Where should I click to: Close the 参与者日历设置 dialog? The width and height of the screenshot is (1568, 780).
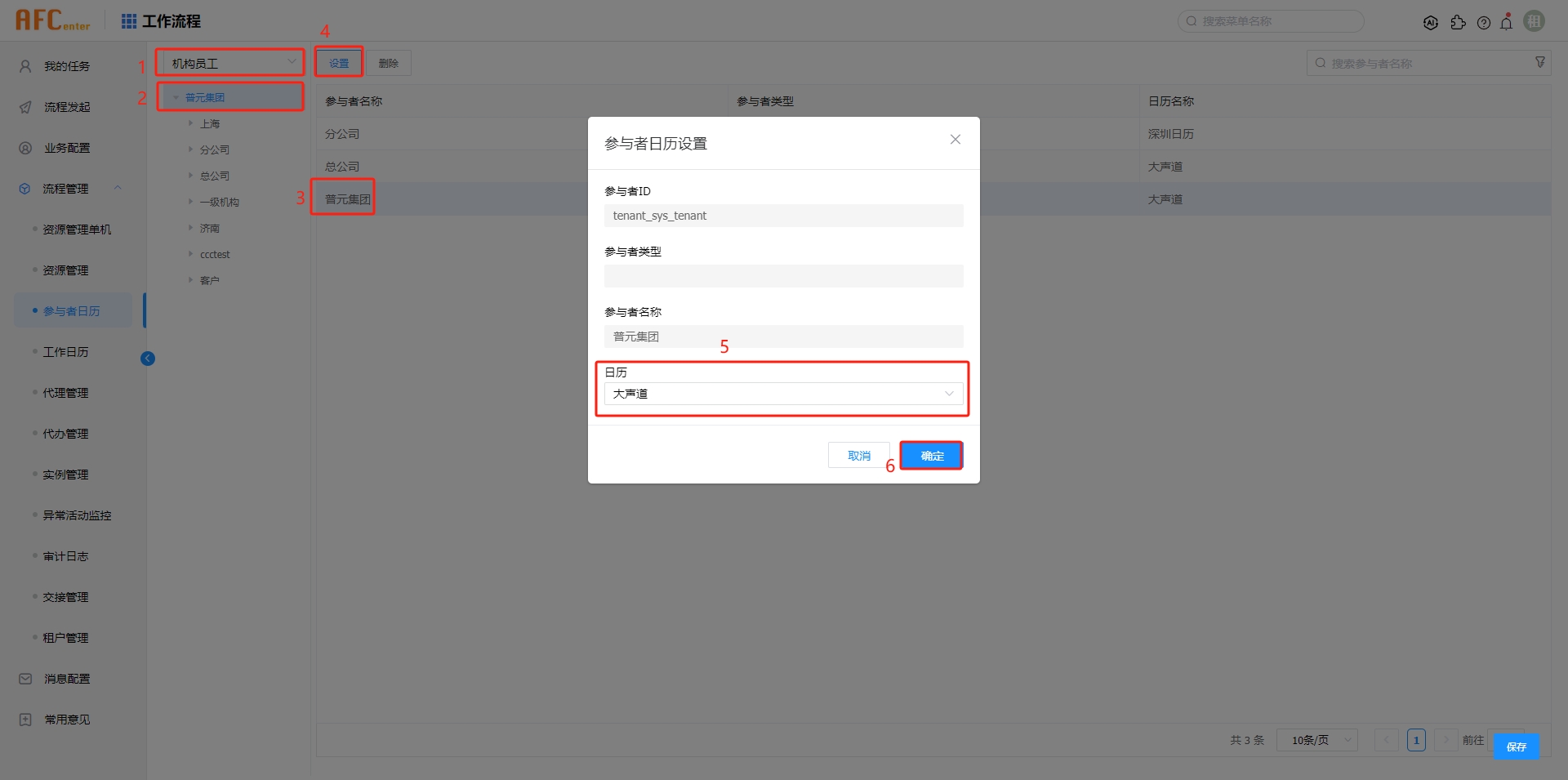pyautogui.click(x=955, y=140)
